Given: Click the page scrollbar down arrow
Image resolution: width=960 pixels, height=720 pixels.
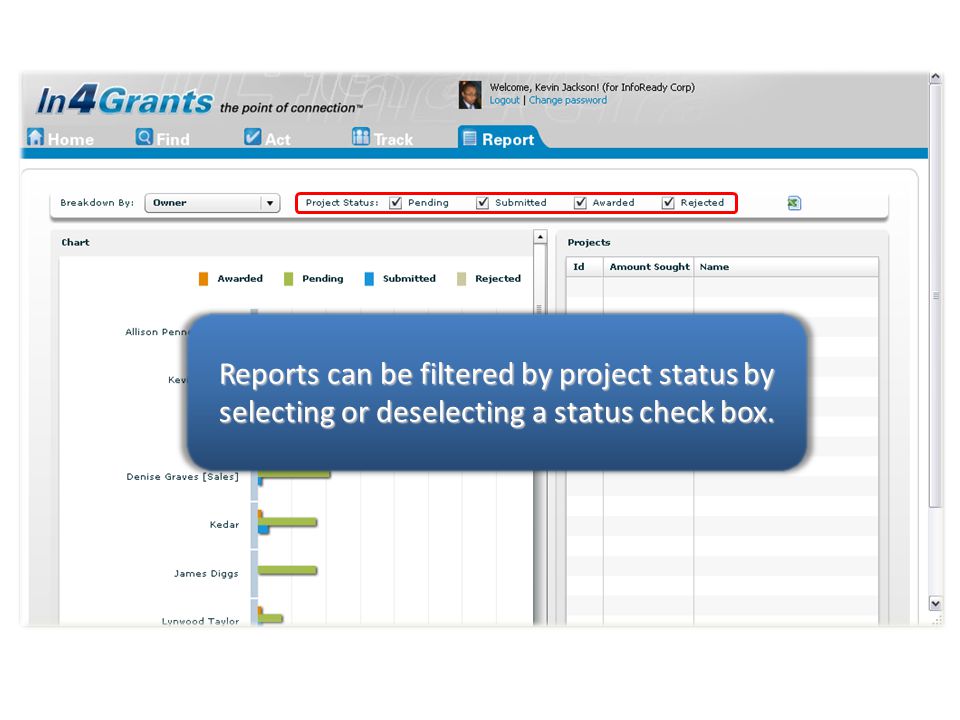Looking at the screenshot, I should click(x=936, y=604).
